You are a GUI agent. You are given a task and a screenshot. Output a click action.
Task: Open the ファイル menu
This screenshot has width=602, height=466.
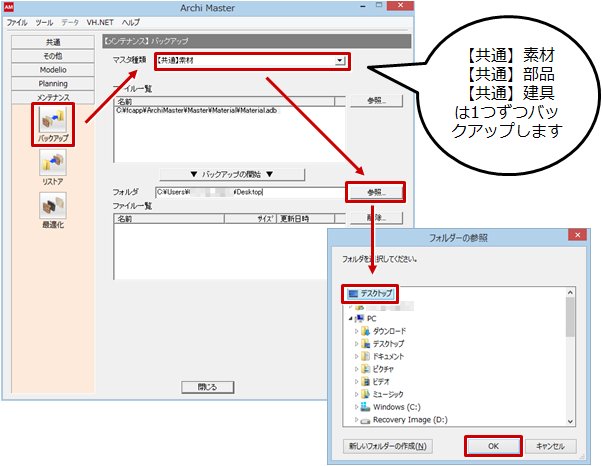17,21
